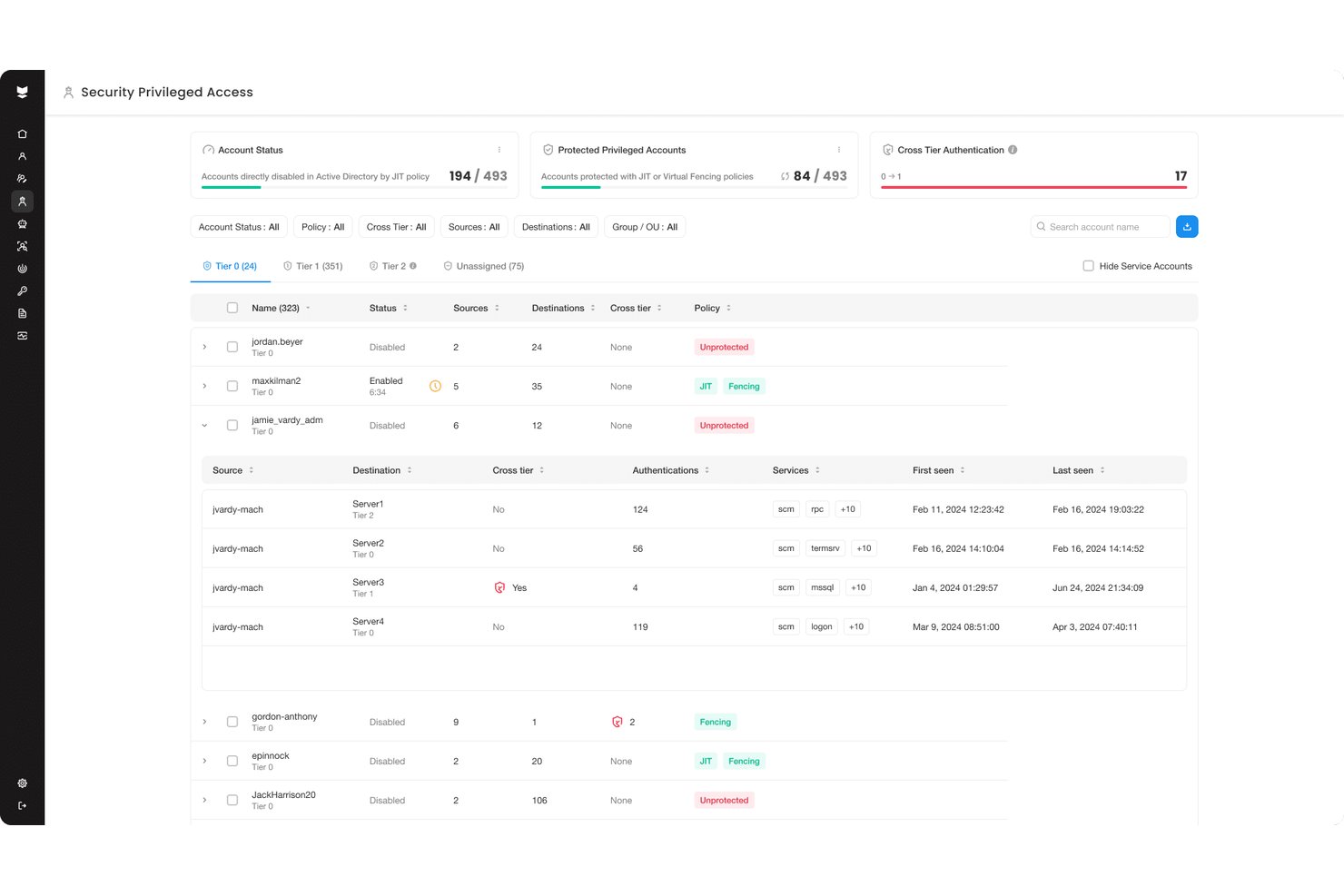Sort by the Name (323) column
Image resolution: width=1344 pixels, height=896 pixels.
[x=281, y=308]
